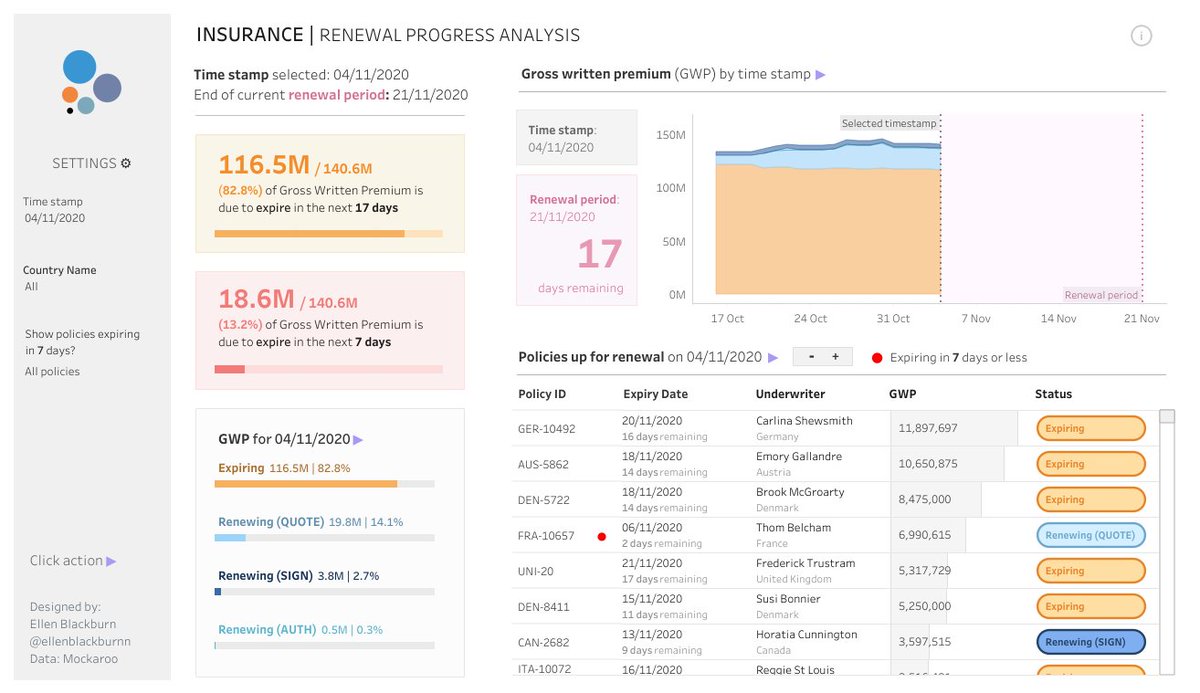Click the info icon in top right corner
The height and width of the screenshot is (693, 1200).
1141,36
